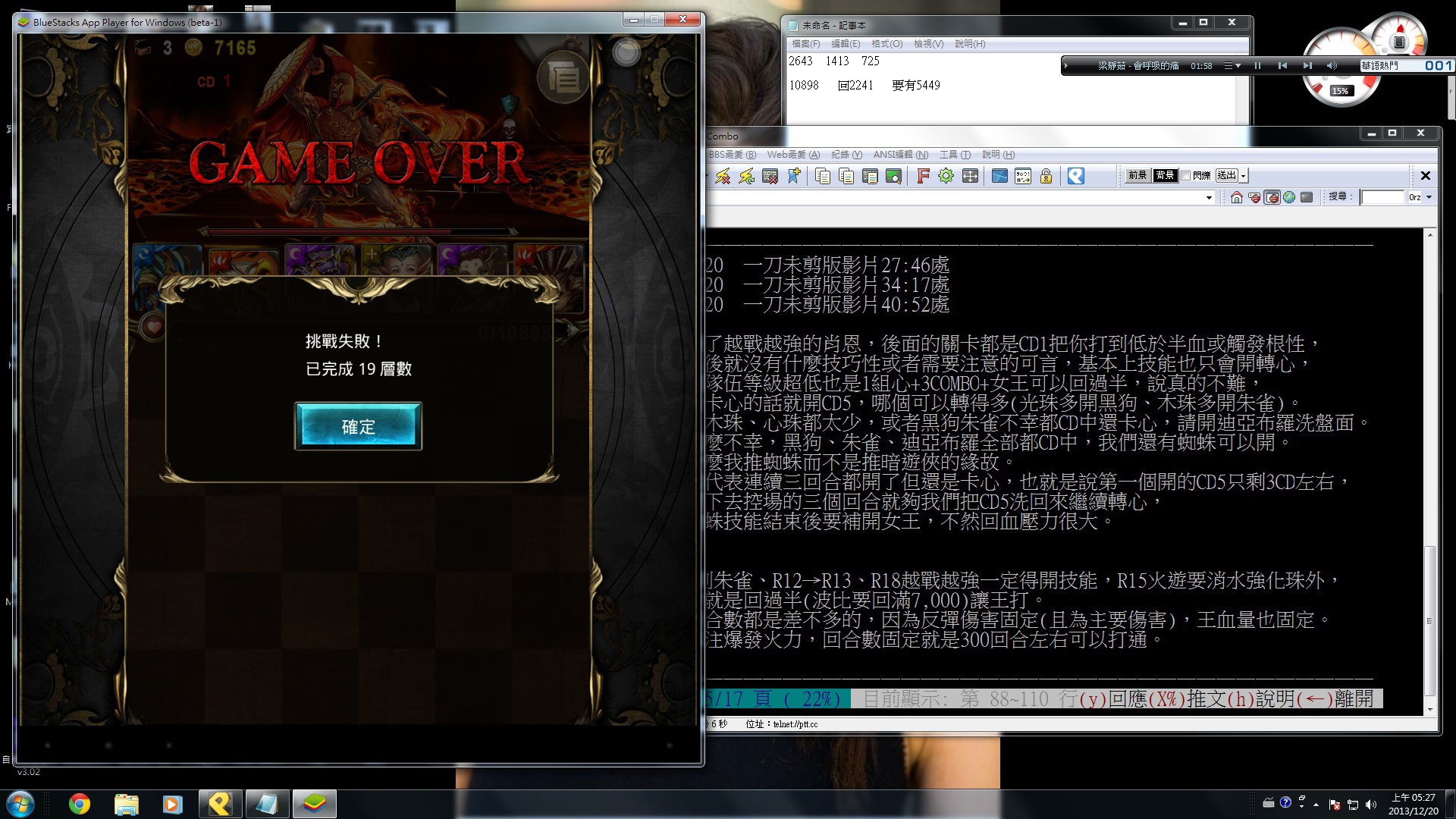
Task: Click the gold coin icon showing 7165
Action: pyautogui.click(x=194, y=49)
